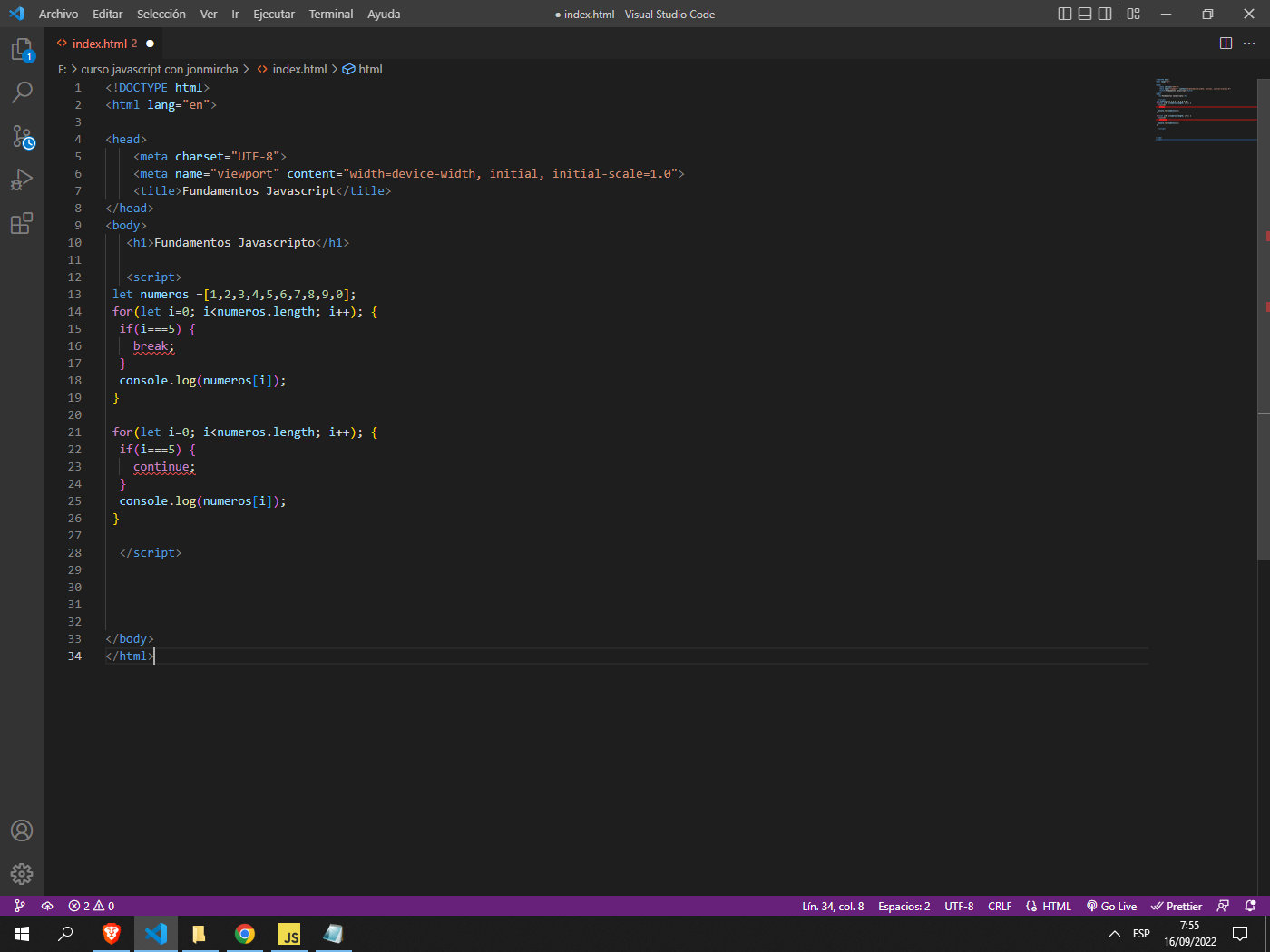Open the Ir menu
This screenshot has height=952, width=1270.
tap(235, 14)
